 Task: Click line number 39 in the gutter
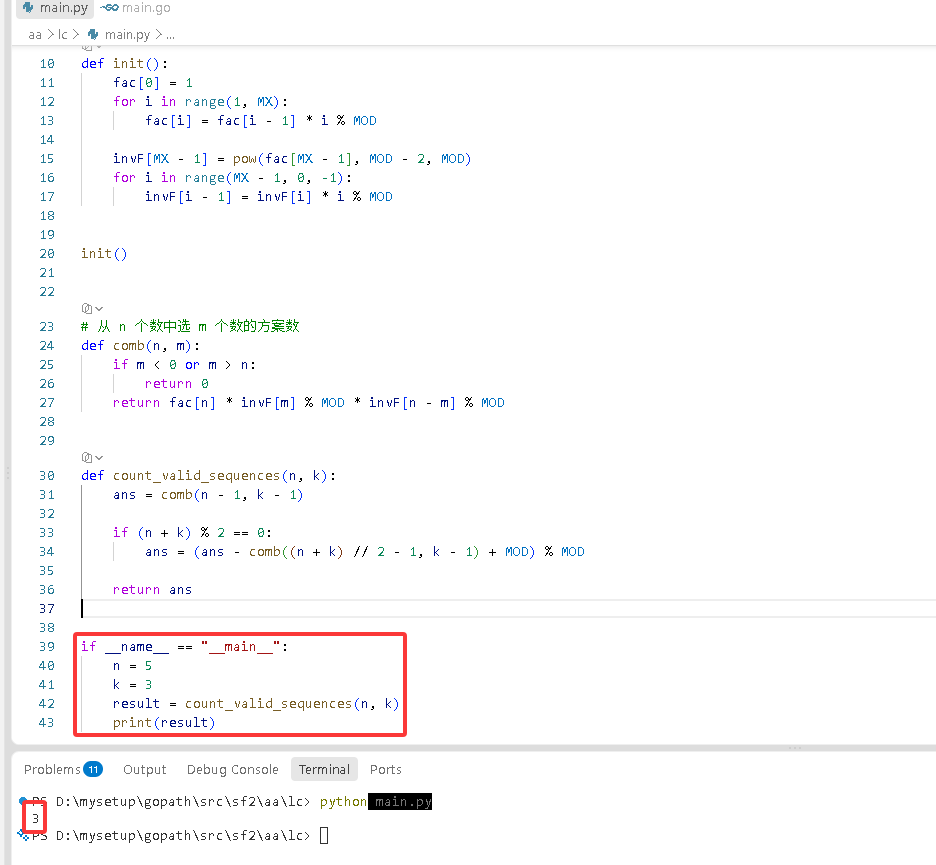(47, 647)
